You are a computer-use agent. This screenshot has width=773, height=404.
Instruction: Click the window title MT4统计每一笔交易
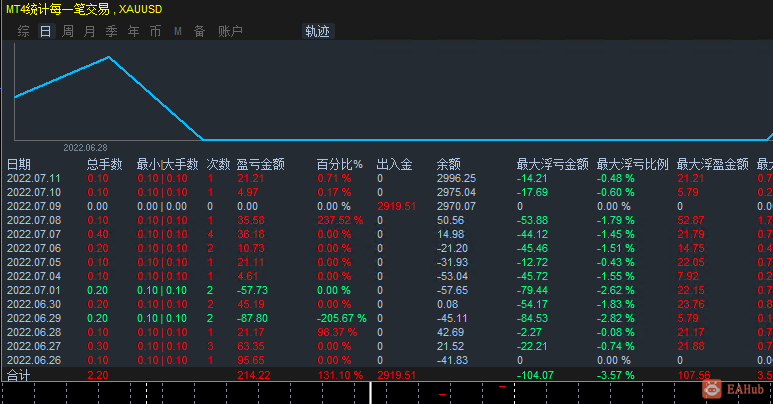58,9
